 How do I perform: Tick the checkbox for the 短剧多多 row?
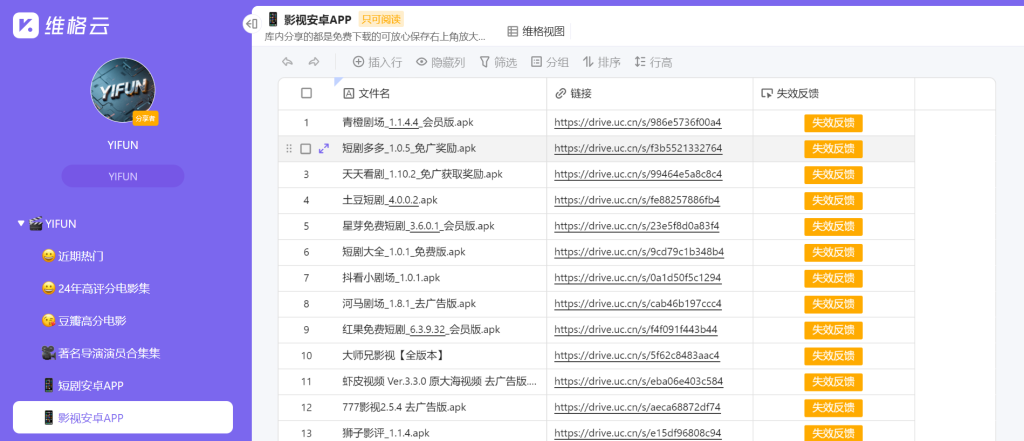click(x=306, y=149)
